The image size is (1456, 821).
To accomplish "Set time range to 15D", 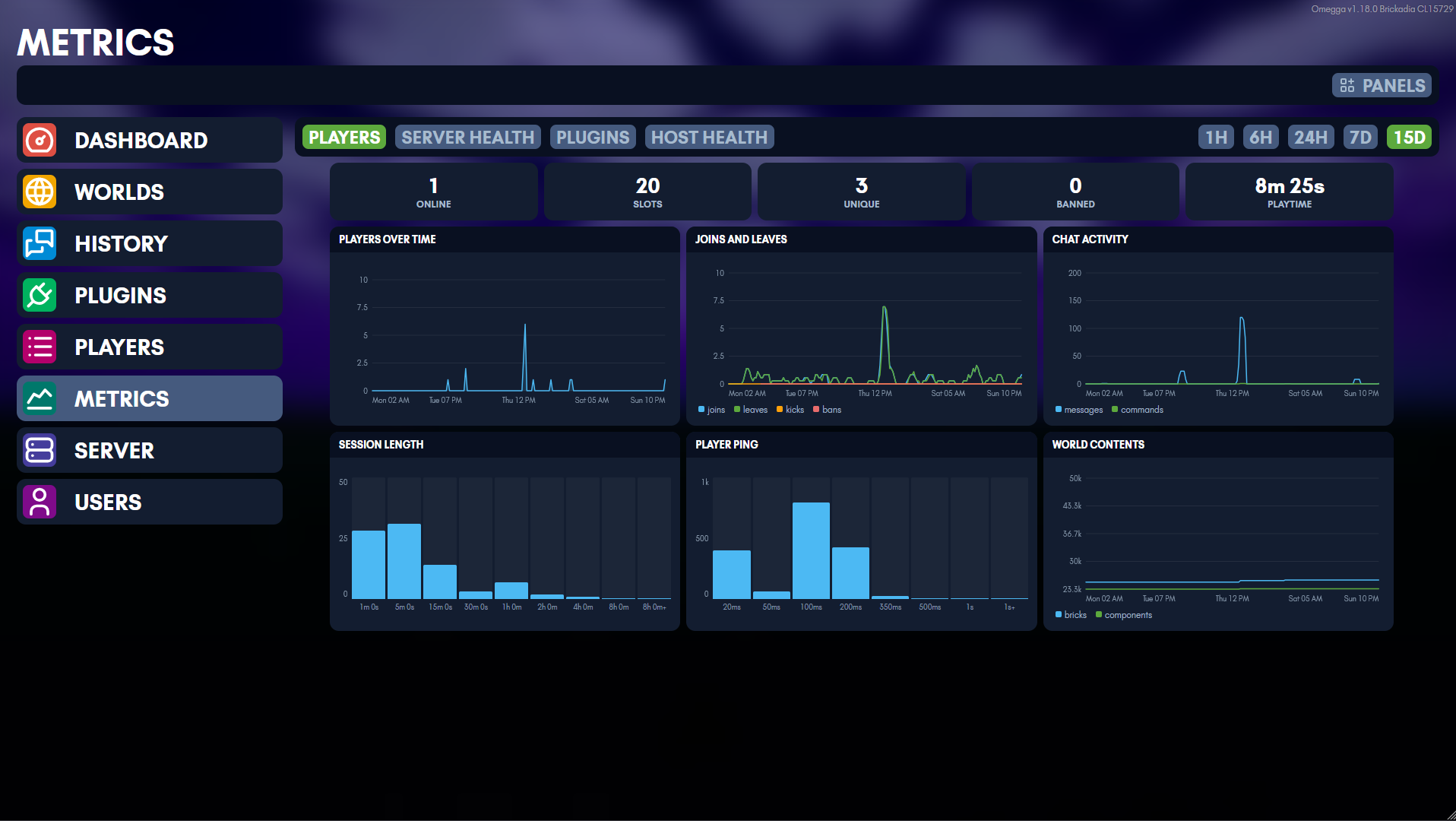I will pyautogui.click(x=1409, y=138).
